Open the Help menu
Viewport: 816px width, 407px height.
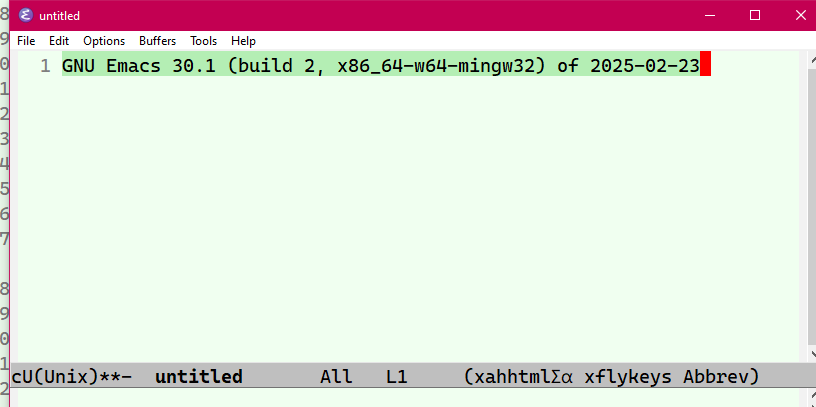pos(243,41)
